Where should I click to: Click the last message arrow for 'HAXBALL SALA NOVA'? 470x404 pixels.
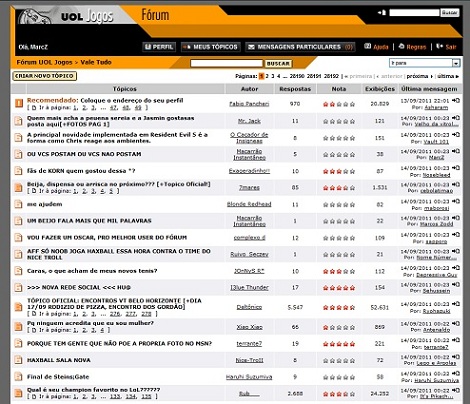pyautogui.click(x=456, y=357)
